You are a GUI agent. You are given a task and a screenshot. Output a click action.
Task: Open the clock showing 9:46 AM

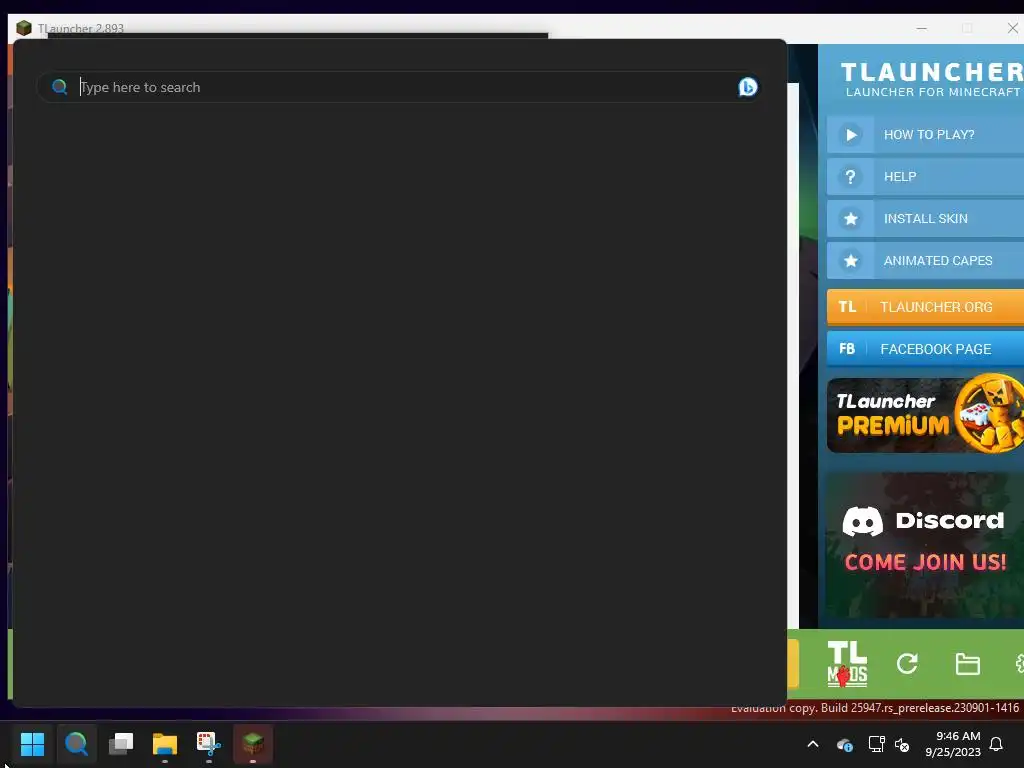[953, 744]
